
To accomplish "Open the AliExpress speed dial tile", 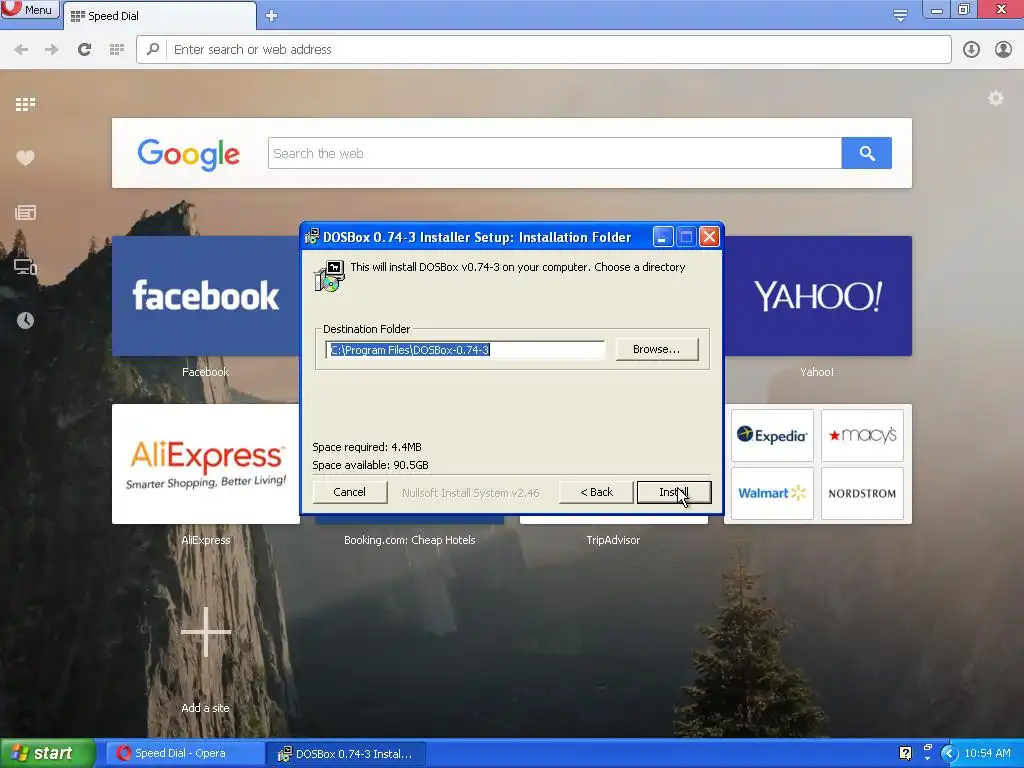I will [x=206, y=464].
